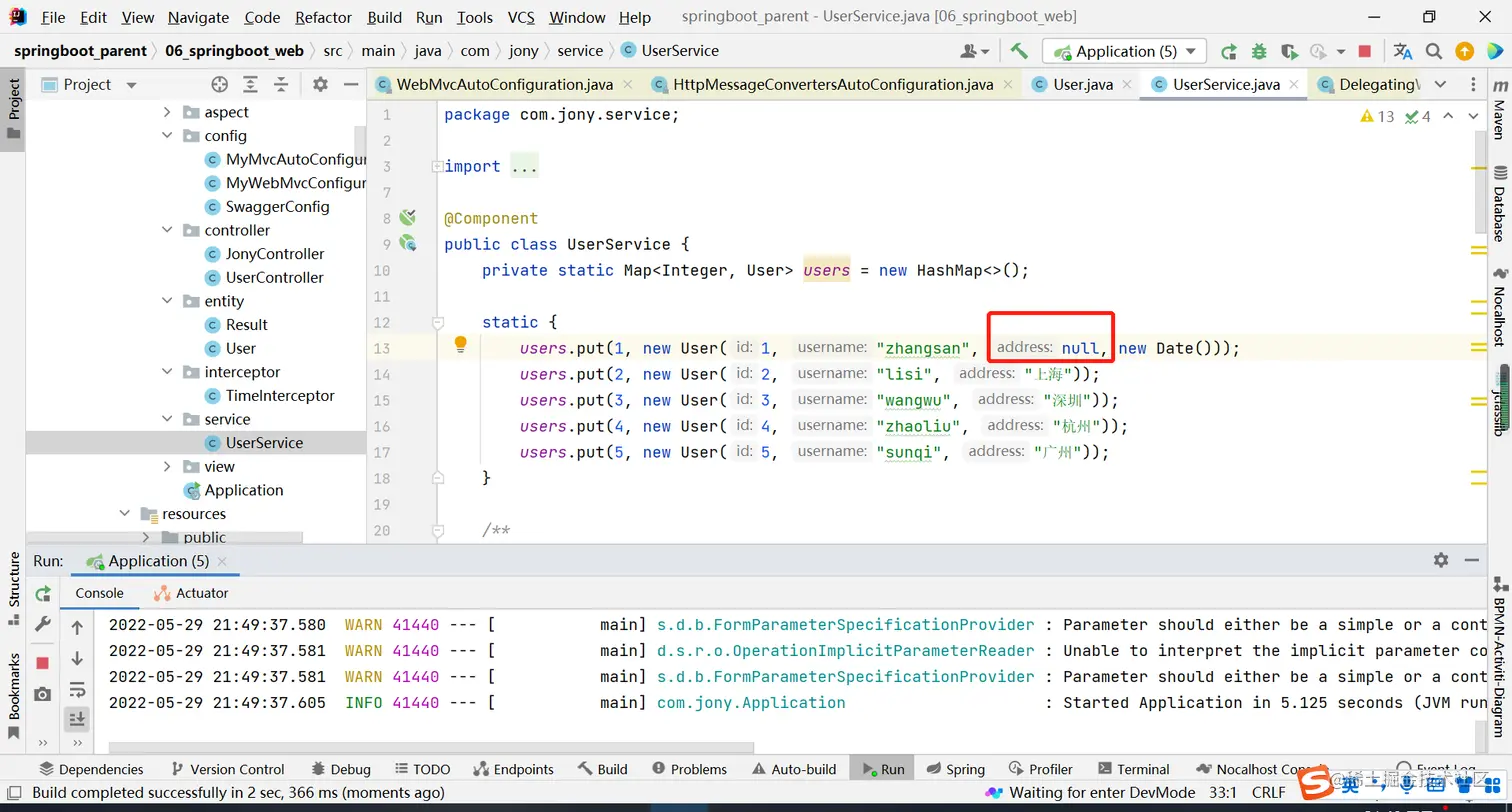Close the UserService.java editor tab
Screen dimensions: 1512x812
pos(1293,85)
